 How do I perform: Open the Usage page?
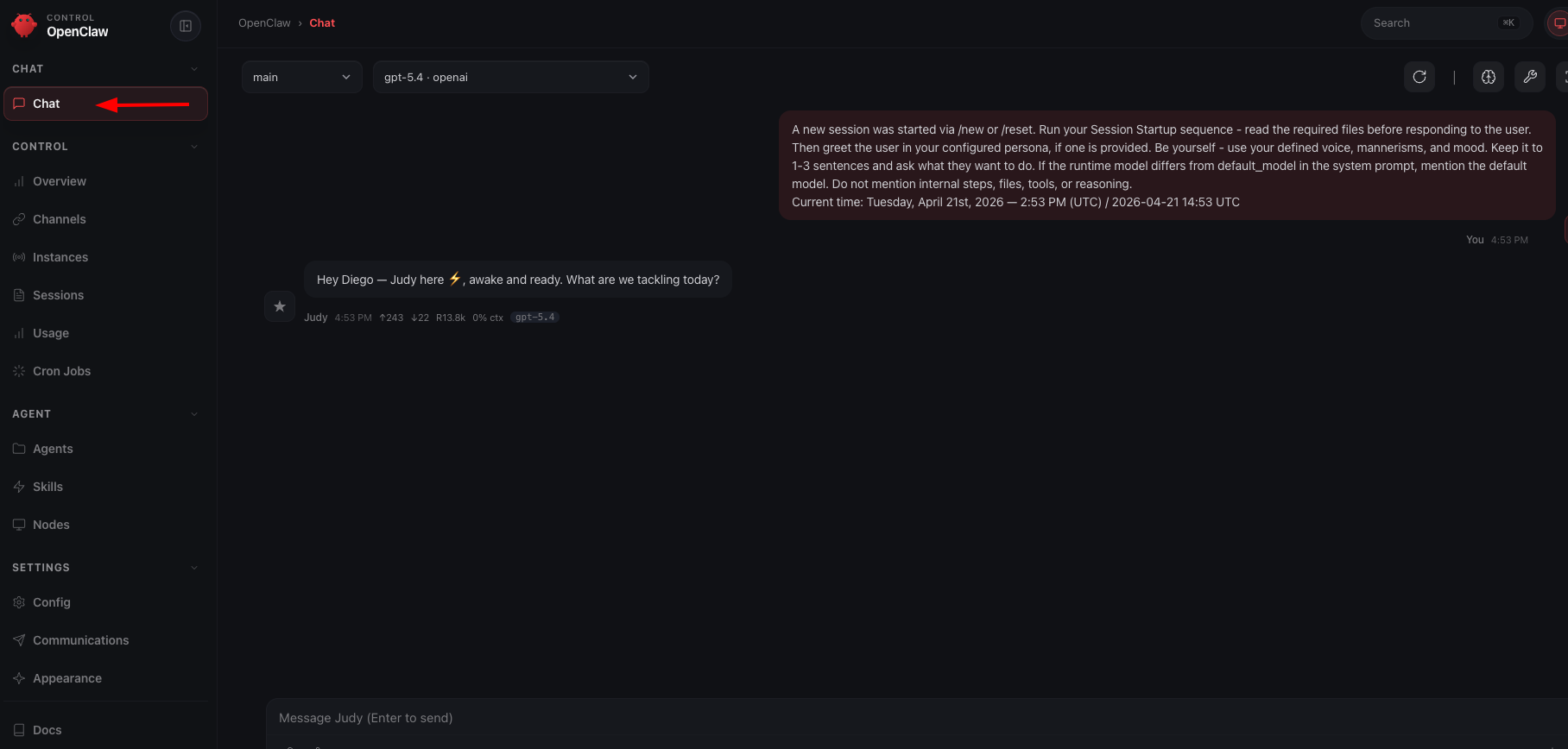[51, 333]
